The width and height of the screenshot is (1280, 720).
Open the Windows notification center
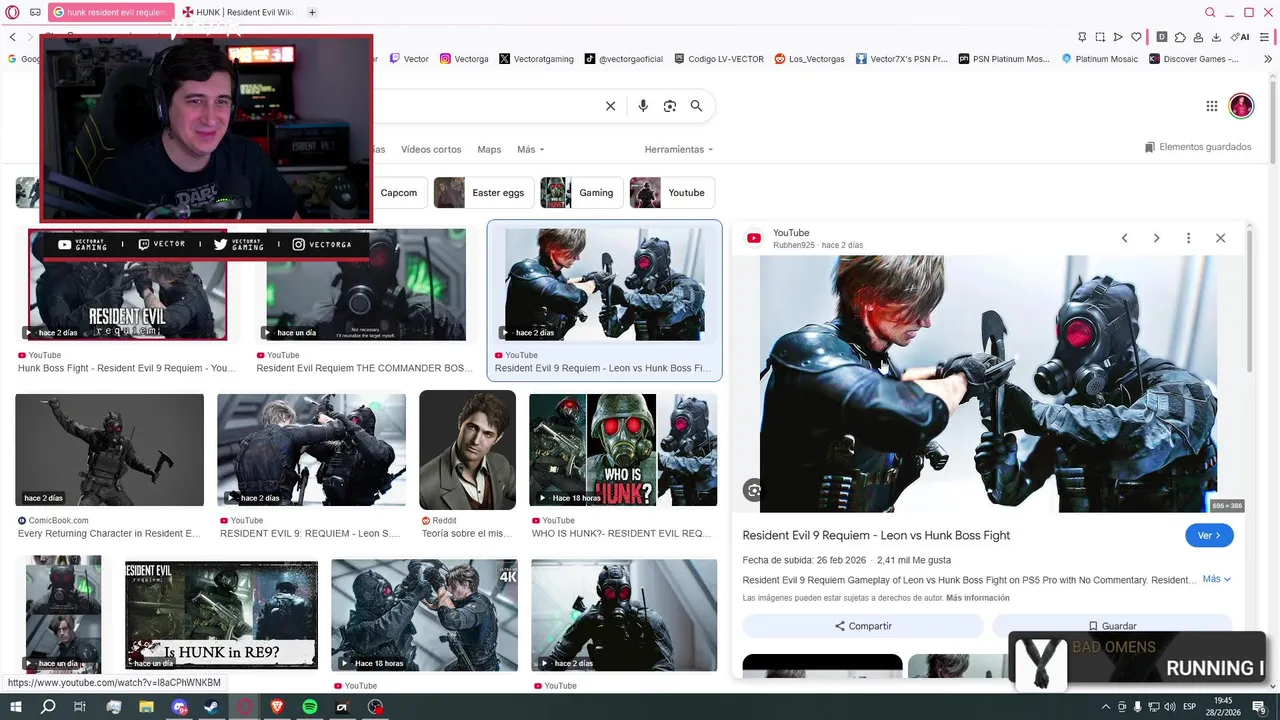click(x=1259, y=707)
